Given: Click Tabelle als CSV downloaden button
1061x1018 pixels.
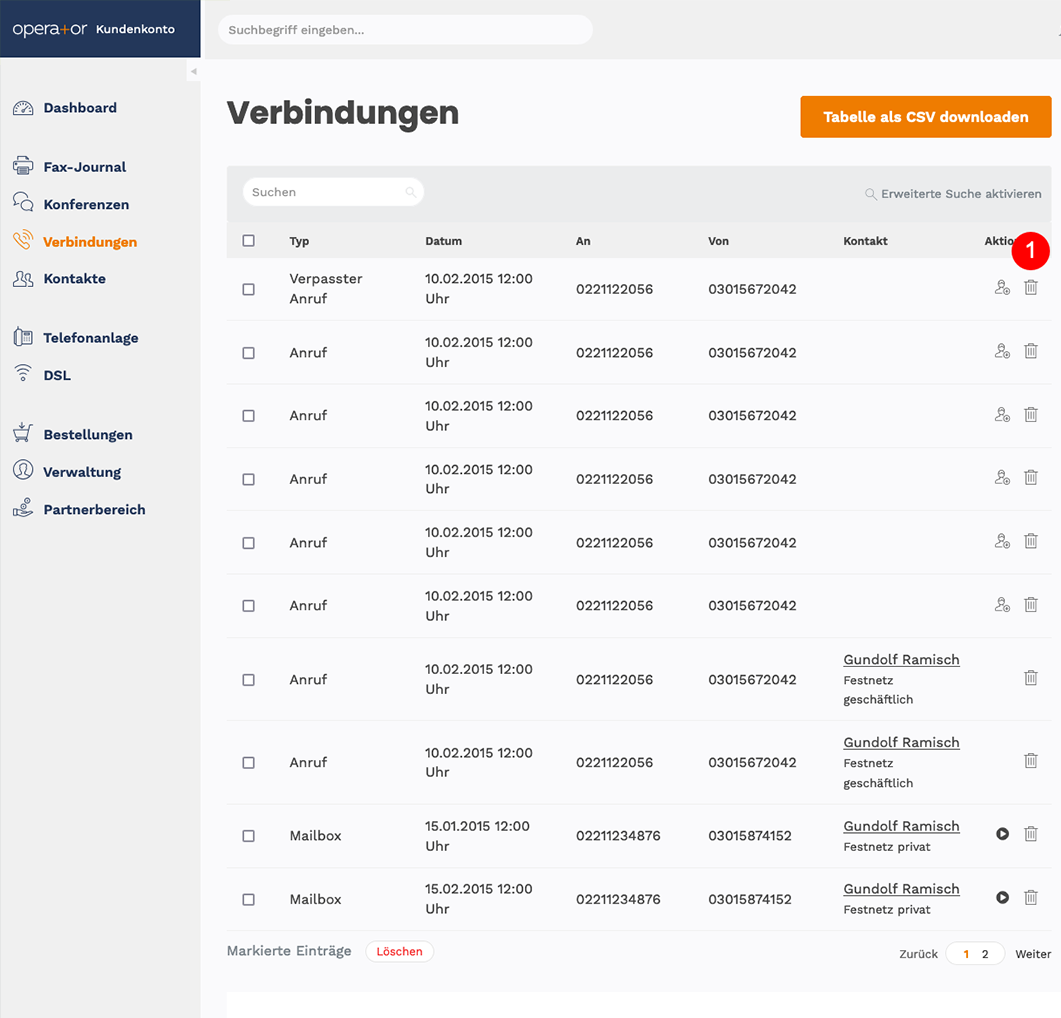Looking at the screenshot, I should click(x=926, y=117).
